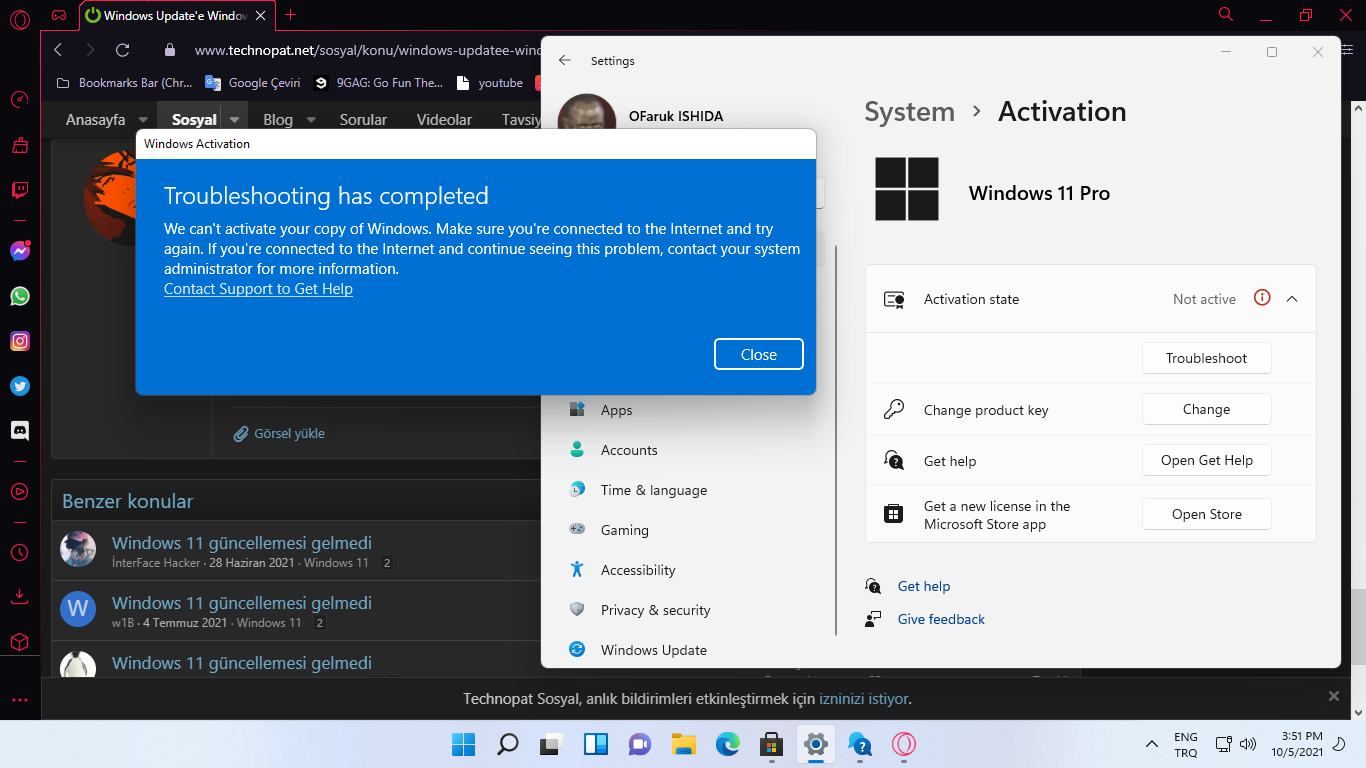
Task: Open the Google Çeviri bookmark
Action: tap(253, 83)
